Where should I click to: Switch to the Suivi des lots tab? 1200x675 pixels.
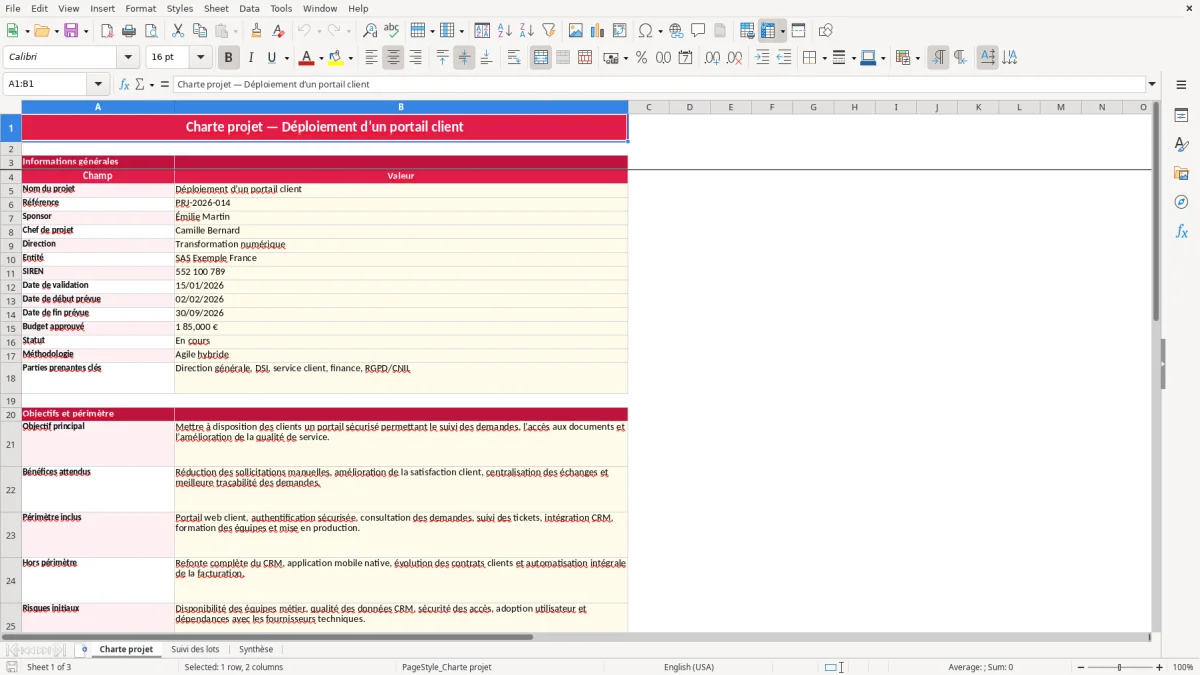195,650
